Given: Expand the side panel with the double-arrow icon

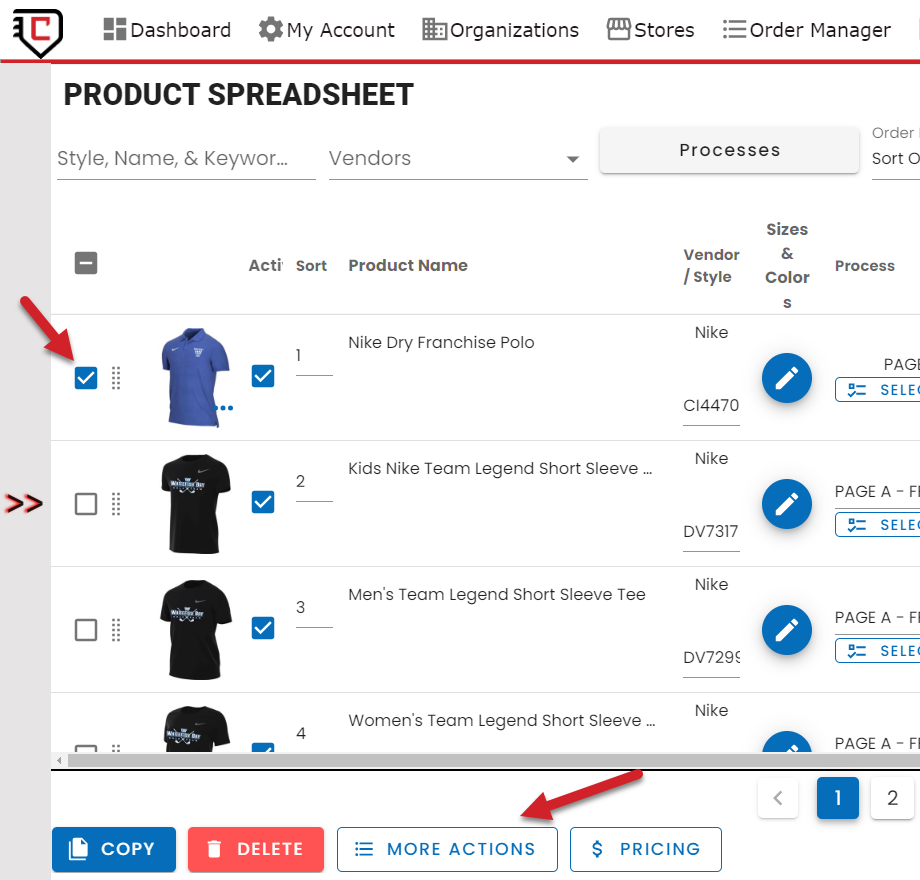Looking at the screenshot, I should 23,503.
